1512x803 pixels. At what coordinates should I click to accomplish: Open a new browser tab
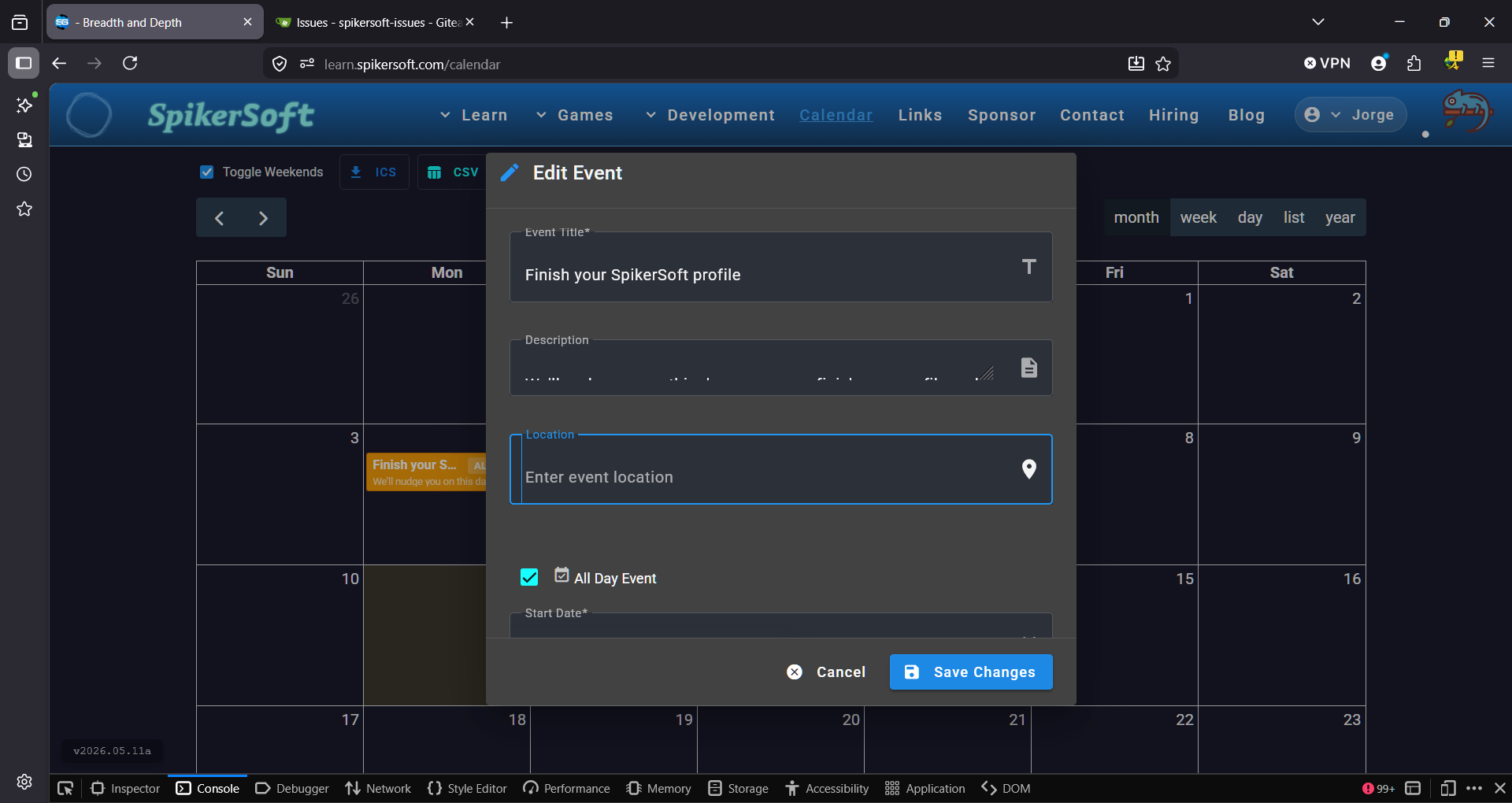506,22
